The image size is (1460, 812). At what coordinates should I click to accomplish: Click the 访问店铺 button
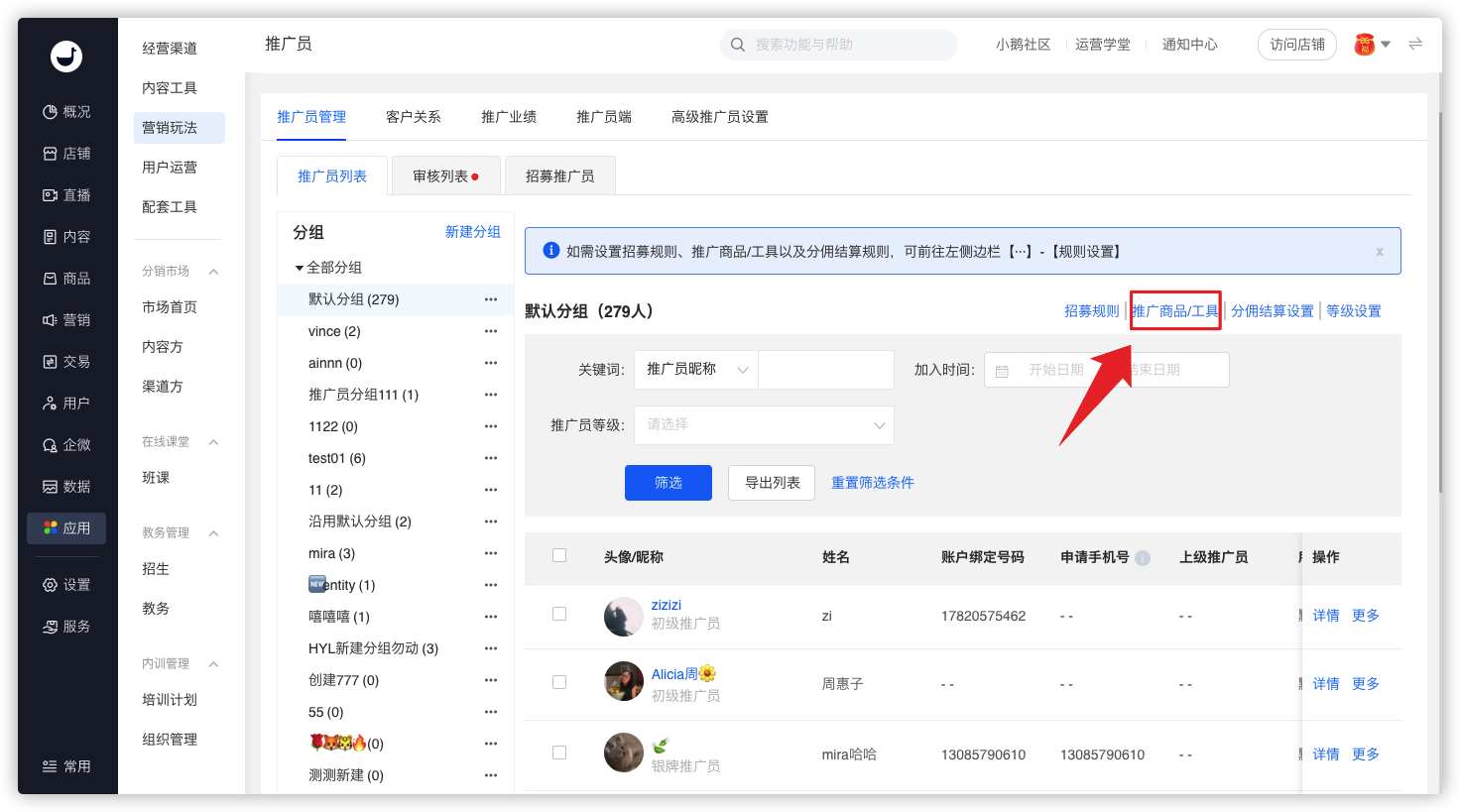(1297, 45)
